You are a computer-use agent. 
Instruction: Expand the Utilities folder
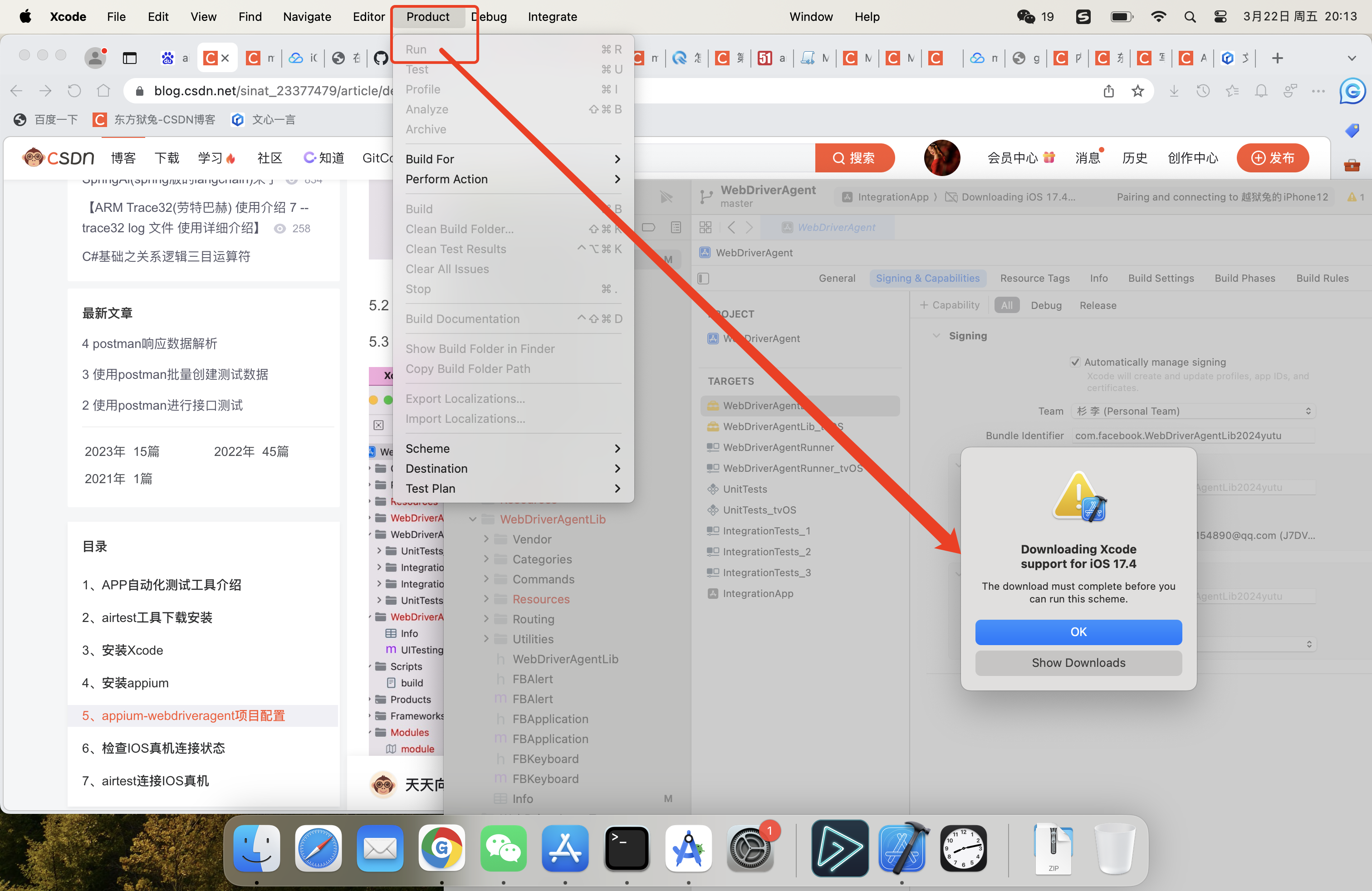[486, 639]
